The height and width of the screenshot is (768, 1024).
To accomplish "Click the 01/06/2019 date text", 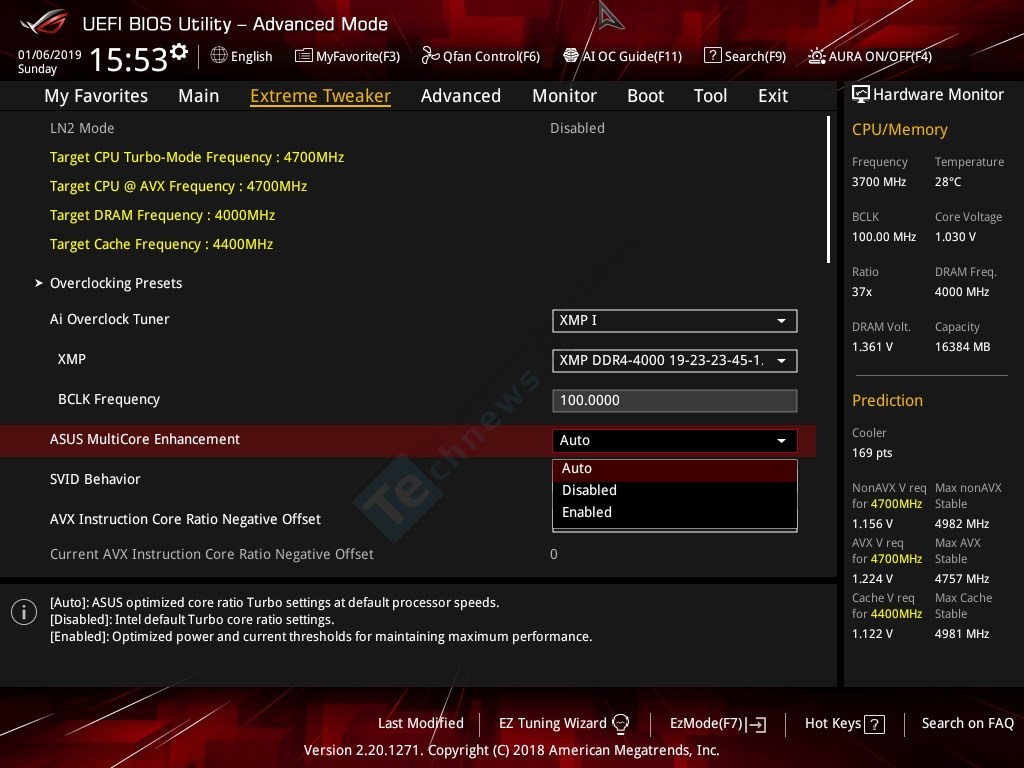I will pyautogui.click(x=49, y=54).
